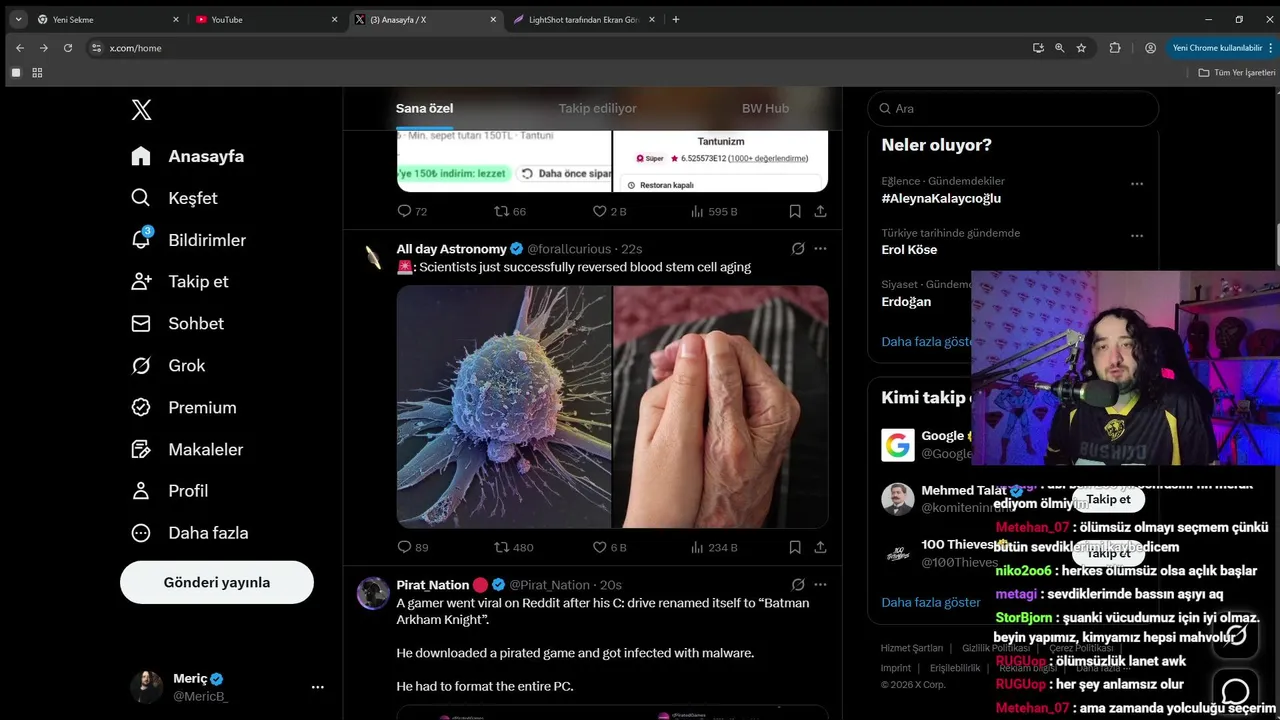Switch to the Yeni Sekme browser tab
The width and height of the screenshot is (1280, 720).
click(x=108, y=19)
